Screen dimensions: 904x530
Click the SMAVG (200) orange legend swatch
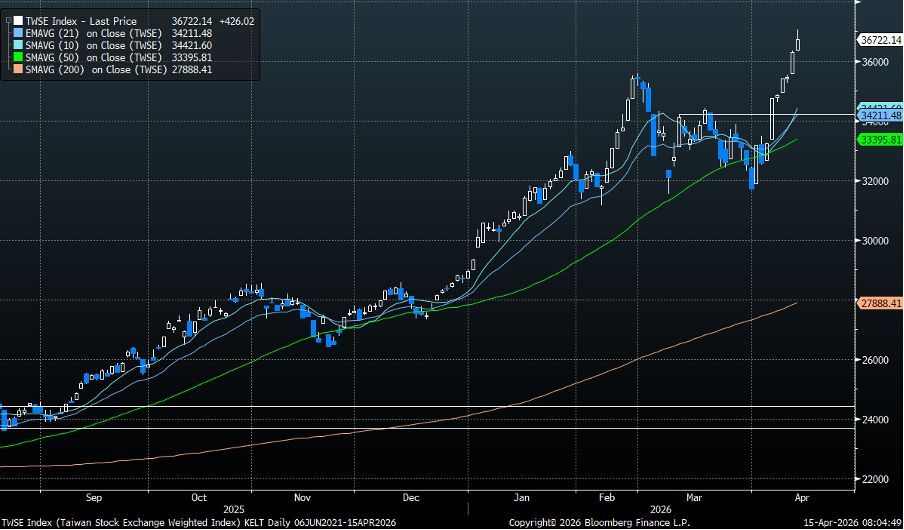(17, 70)
